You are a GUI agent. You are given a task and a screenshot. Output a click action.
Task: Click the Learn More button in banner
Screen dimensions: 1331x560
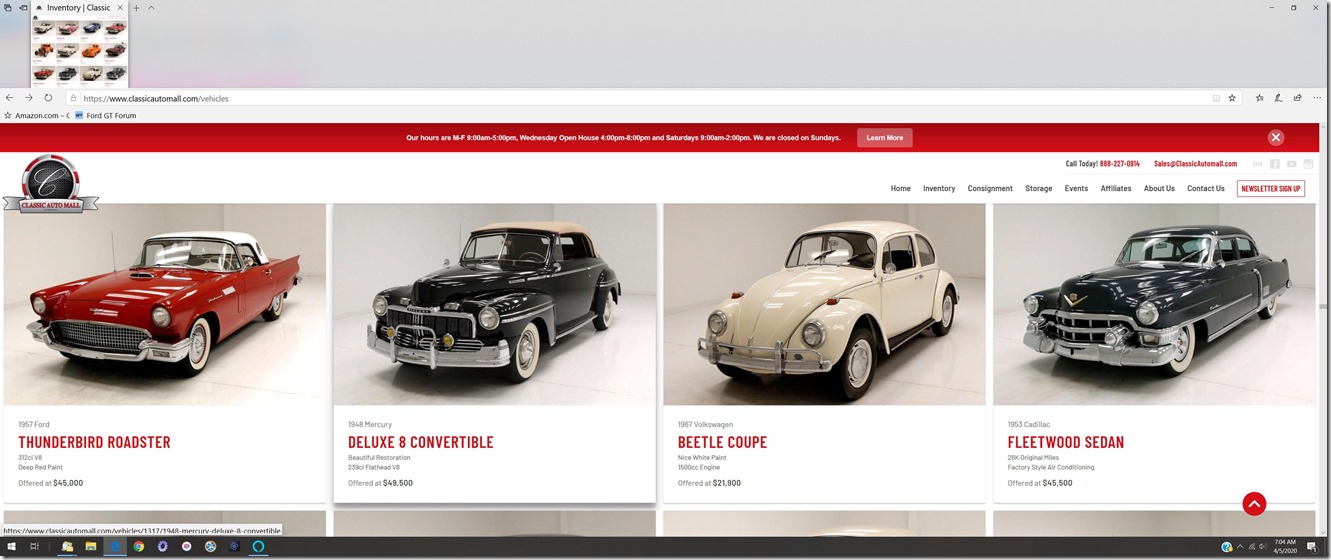point(884,138)
